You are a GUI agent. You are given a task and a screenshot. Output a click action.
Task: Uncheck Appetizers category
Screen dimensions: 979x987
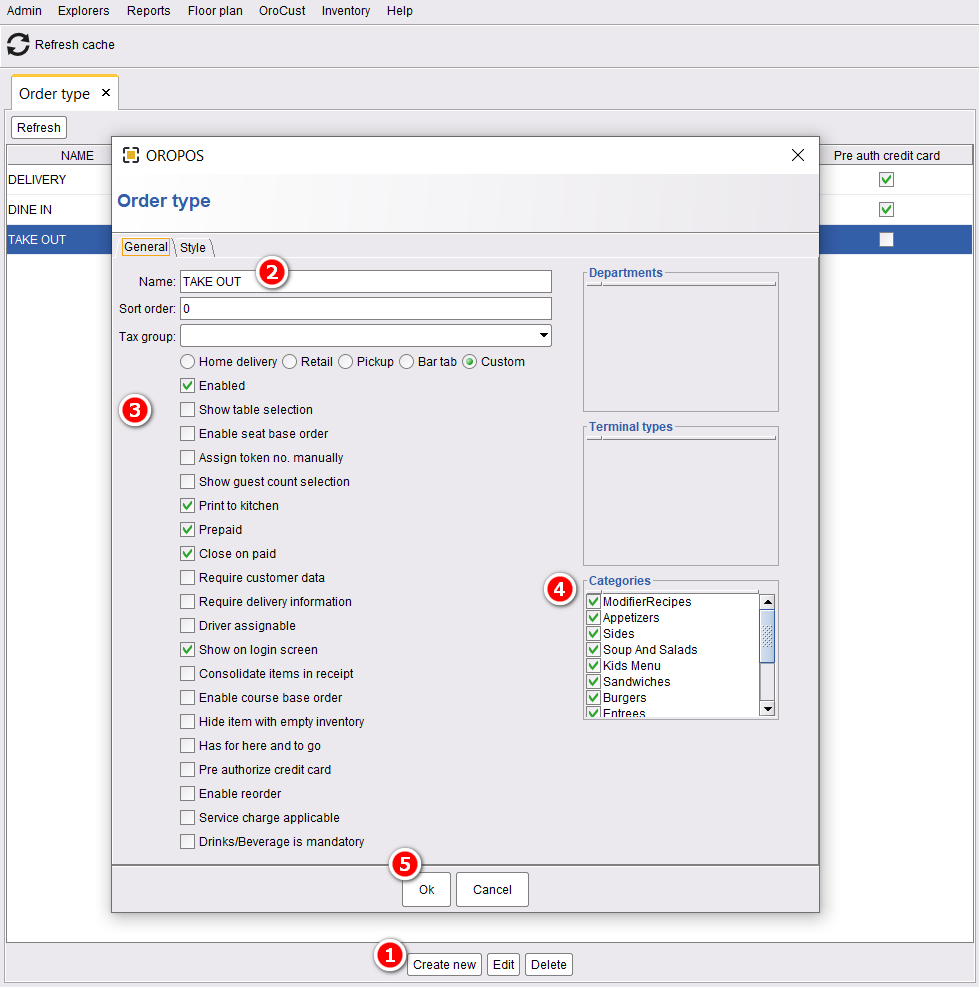point(593,618)
